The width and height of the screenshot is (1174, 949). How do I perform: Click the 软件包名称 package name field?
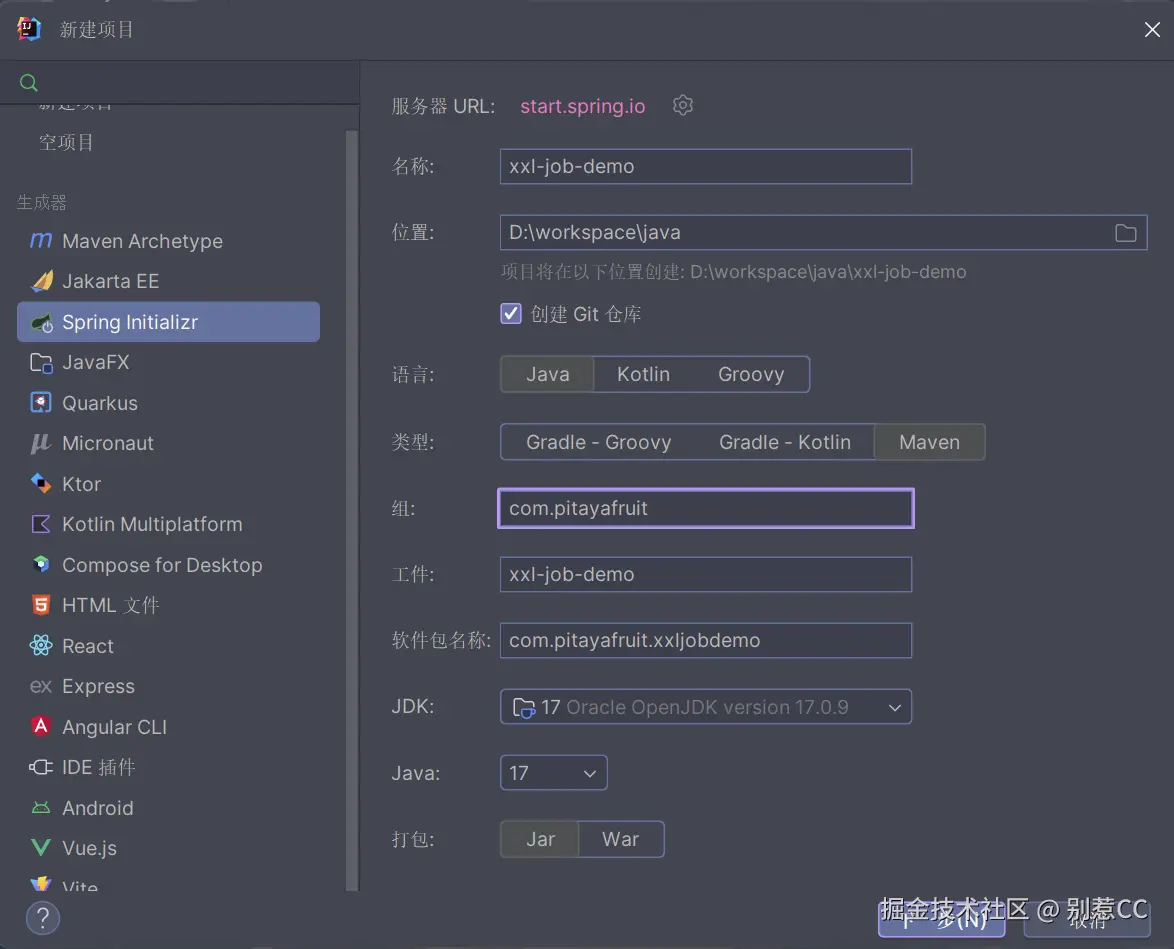(x=705, y=640)
